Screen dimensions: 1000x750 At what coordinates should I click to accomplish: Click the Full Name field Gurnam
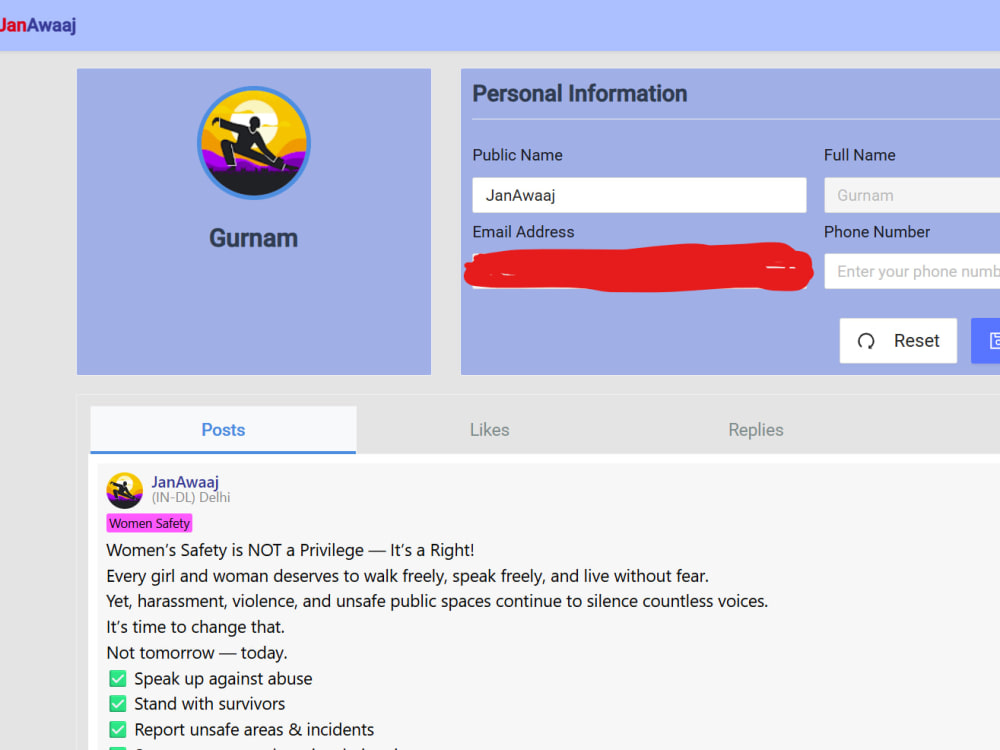(x=912, y=195)
